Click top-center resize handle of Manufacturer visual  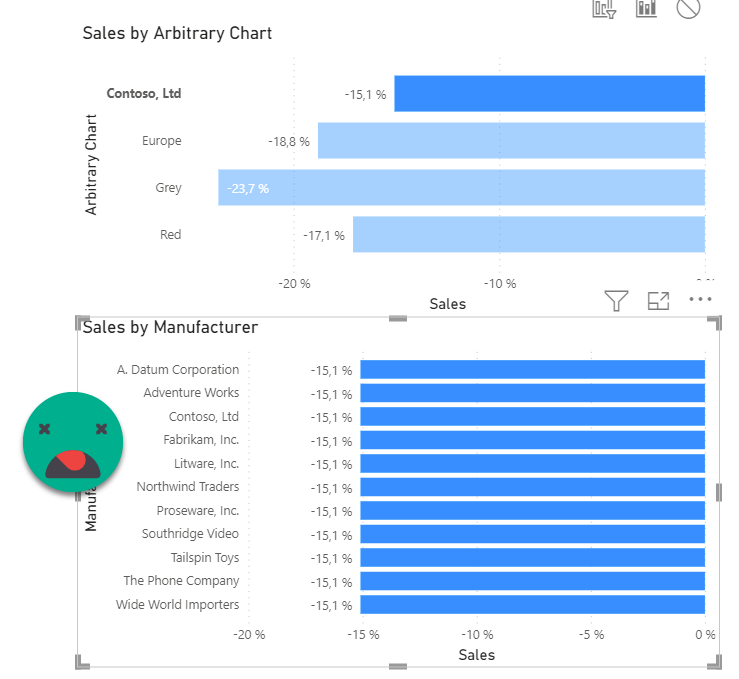(x=397, y=318)
